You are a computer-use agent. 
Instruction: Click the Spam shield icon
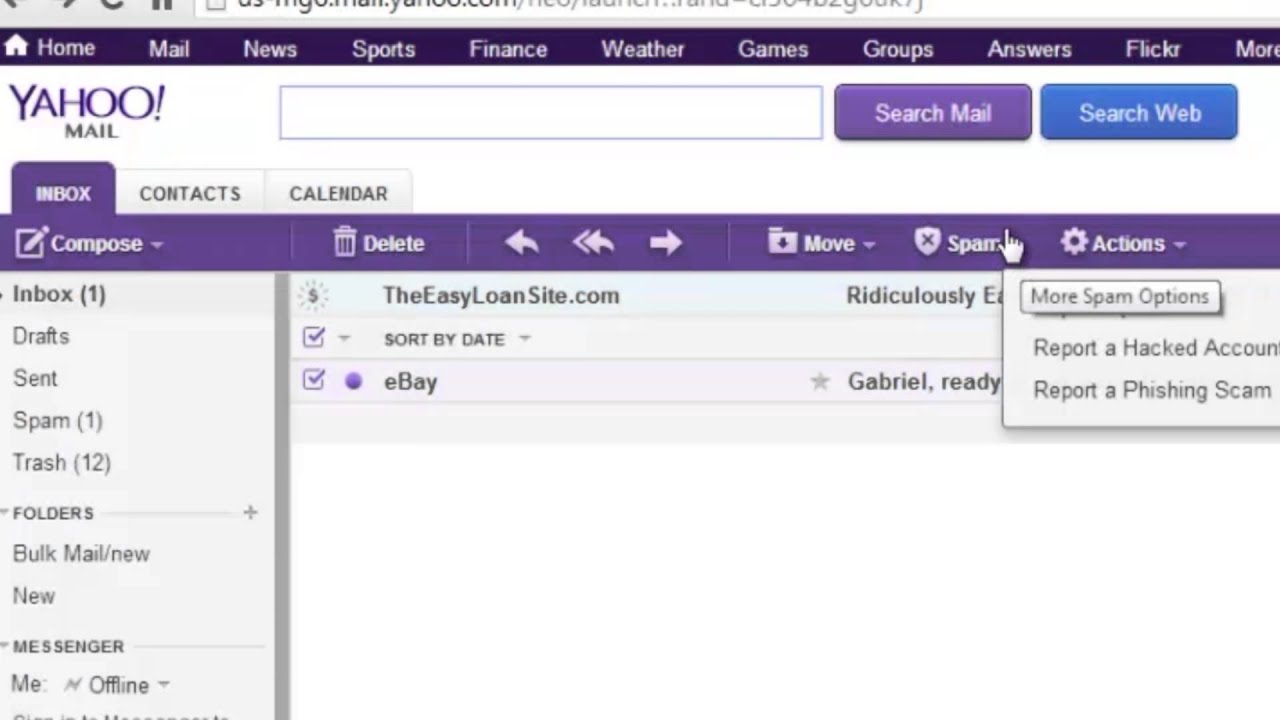click(928, 242)
